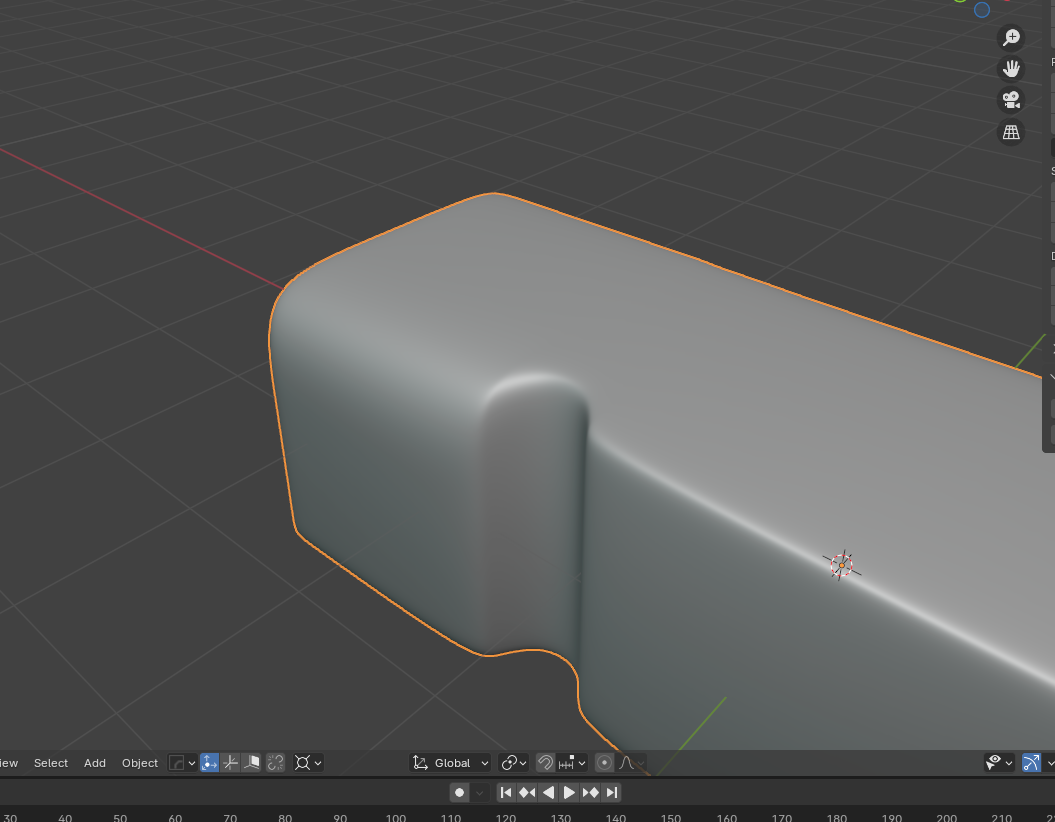Open the visibility and selectability eye dropdown
Image resolution: width=1055 pixels, height=822 pixels.
pyautogui.click(x=998, y=763)
